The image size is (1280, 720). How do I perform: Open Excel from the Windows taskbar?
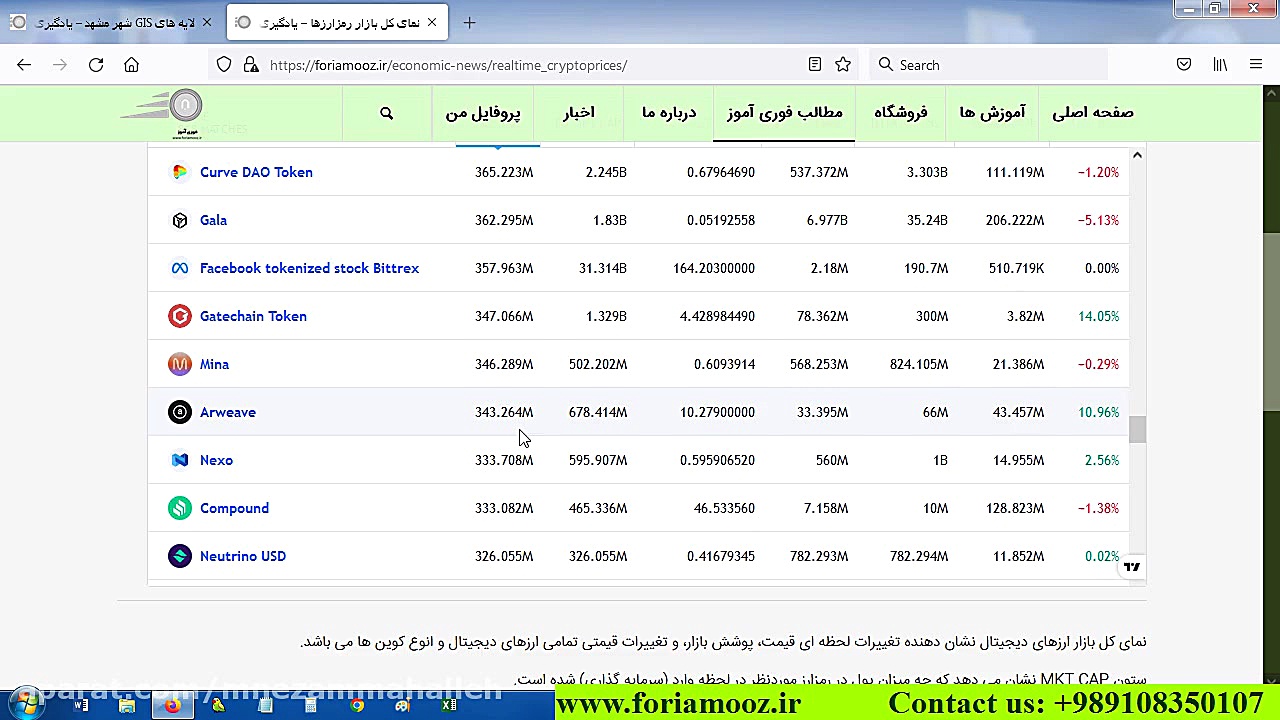point(449,705)
